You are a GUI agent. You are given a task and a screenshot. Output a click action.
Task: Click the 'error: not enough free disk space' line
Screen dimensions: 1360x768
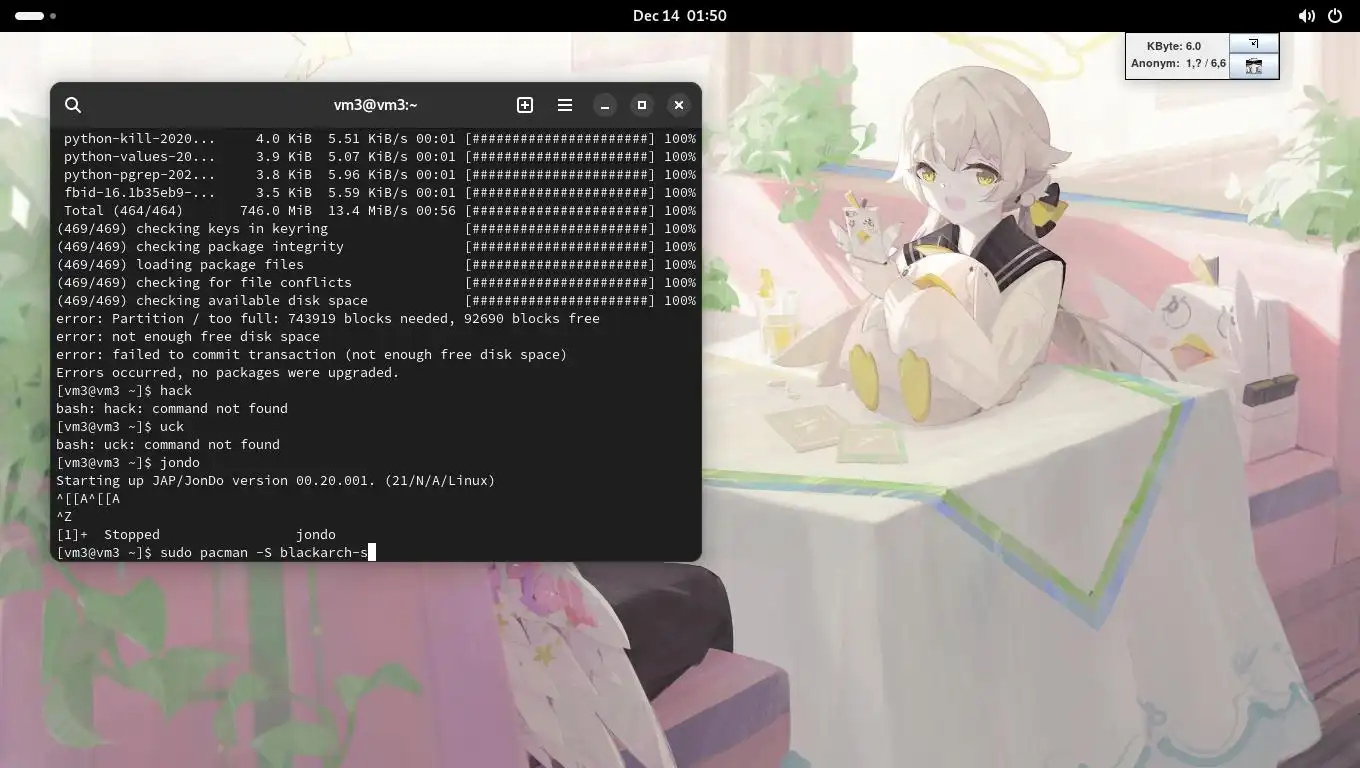coord(188,336)
